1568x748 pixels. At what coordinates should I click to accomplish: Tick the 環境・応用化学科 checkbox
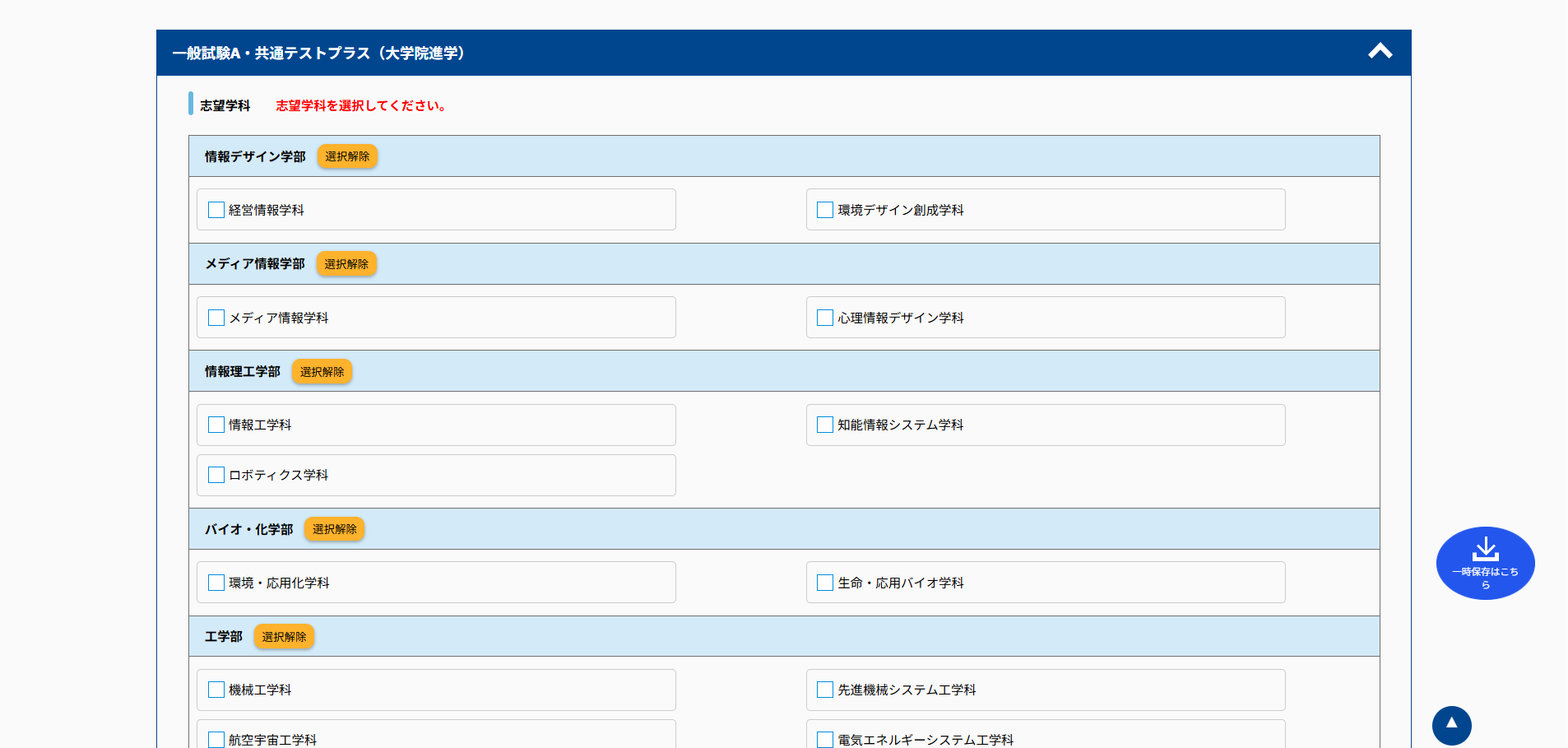(x=216, y=583)
